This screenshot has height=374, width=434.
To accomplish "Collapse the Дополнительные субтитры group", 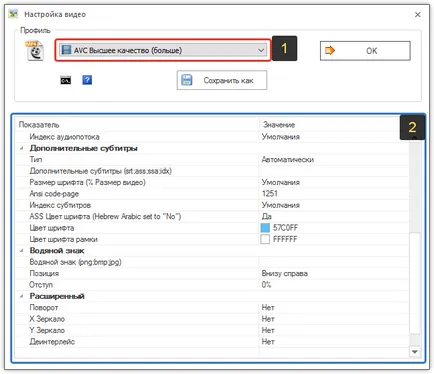I will pos(21,148).
